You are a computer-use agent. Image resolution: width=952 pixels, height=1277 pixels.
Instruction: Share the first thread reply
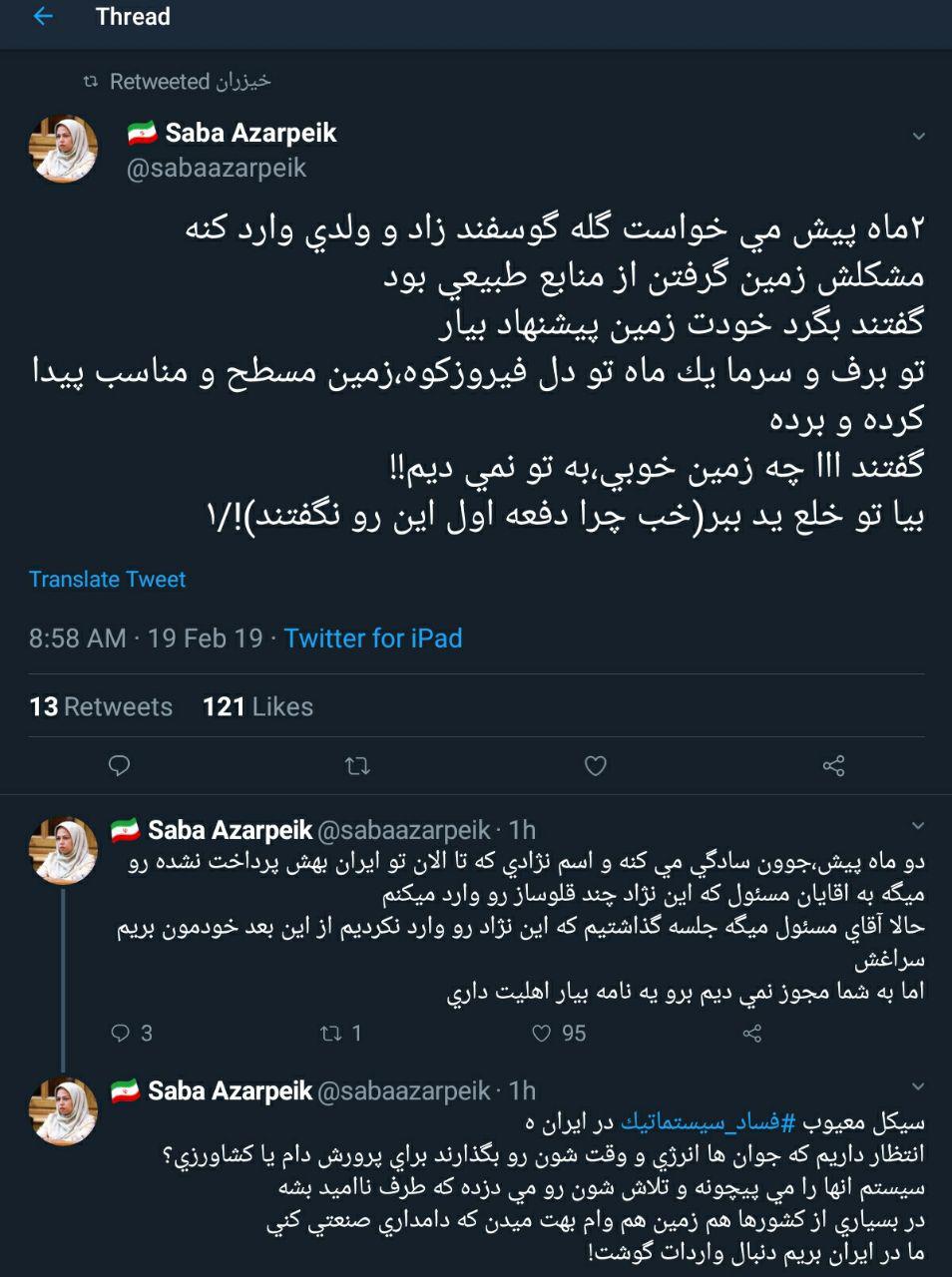[x=753, y=1033]
